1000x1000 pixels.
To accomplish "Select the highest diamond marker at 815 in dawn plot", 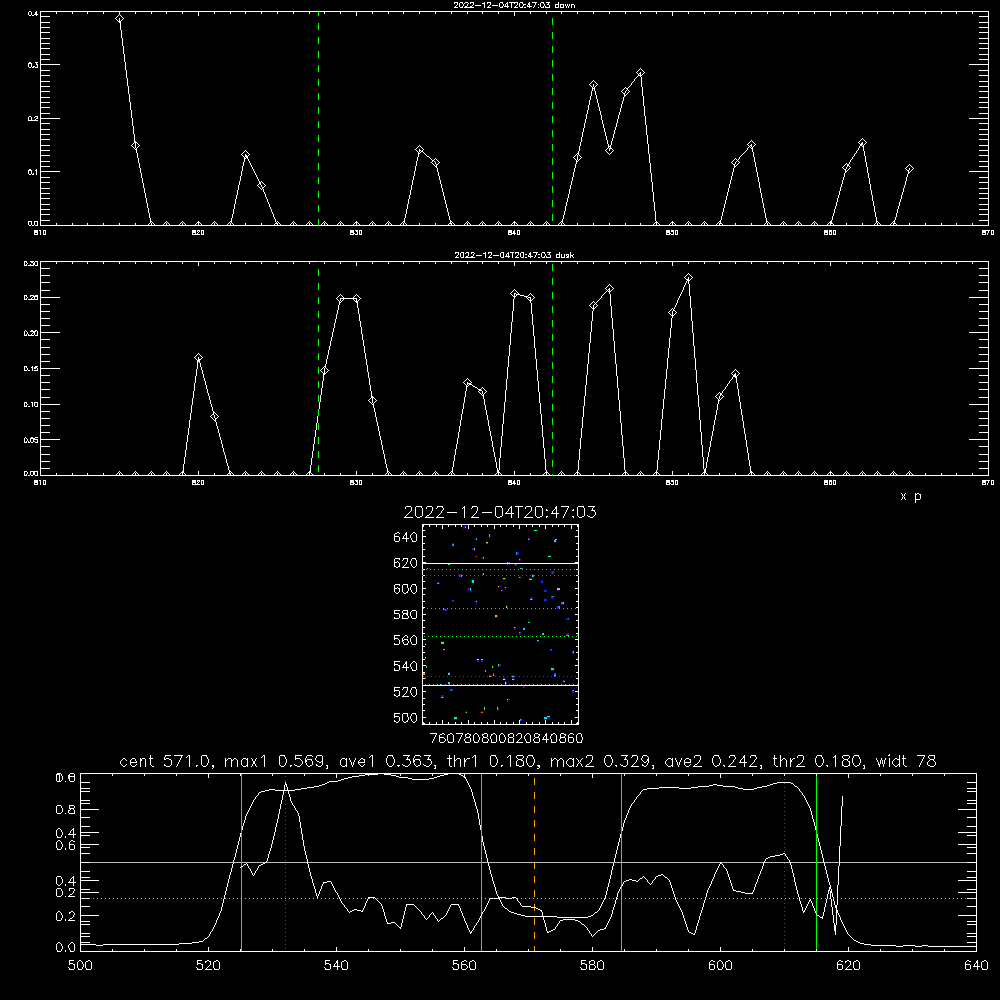I will (119, 18).
